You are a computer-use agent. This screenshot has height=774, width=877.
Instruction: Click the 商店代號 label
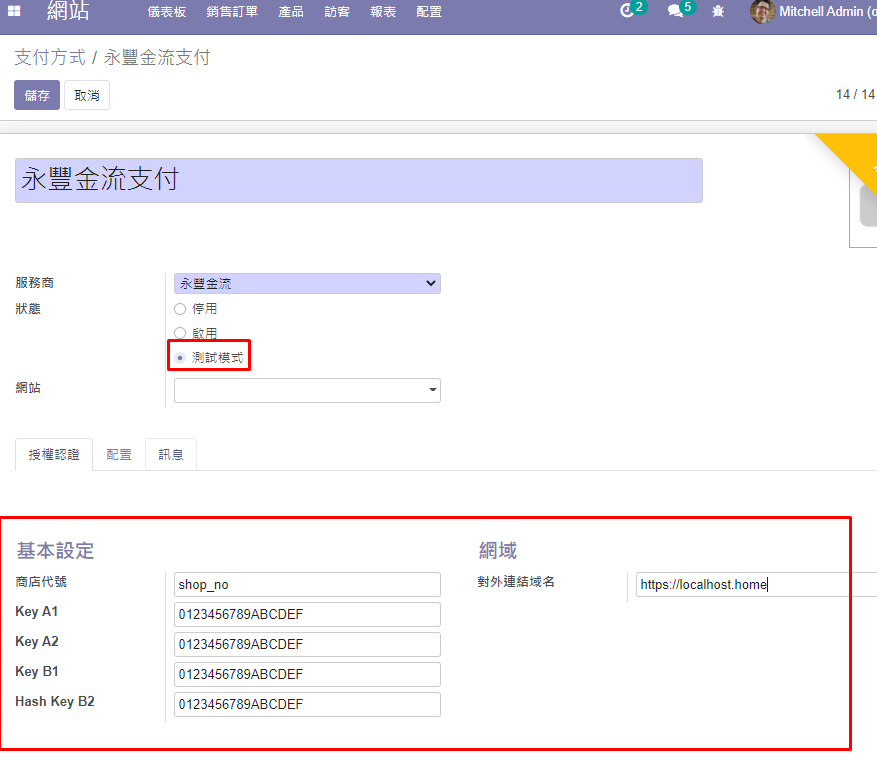(41, 582)
